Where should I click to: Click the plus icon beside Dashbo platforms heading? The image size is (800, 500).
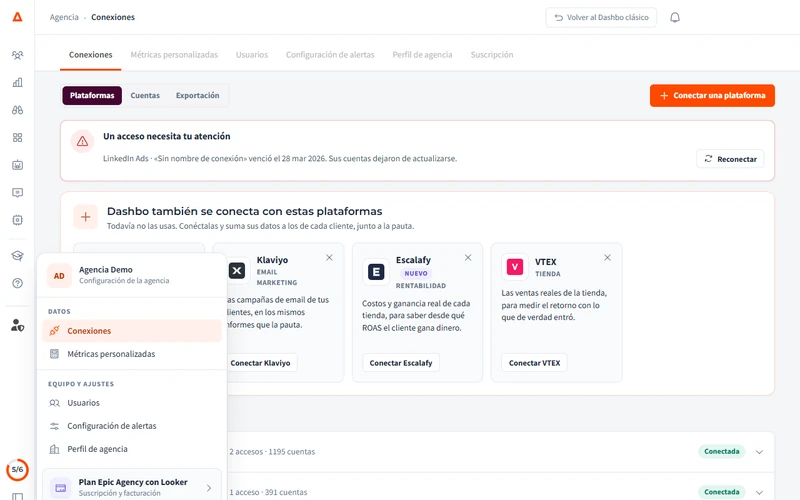click(86, 217)
